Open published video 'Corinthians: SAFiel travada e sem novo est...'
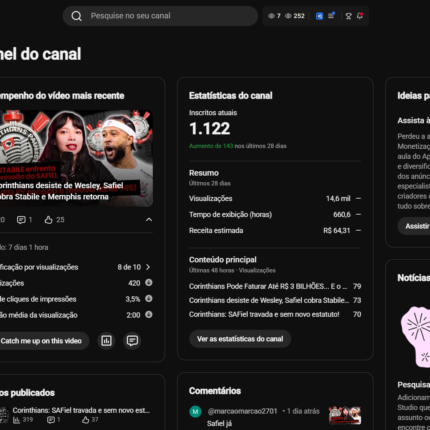 click(x=81, y=410)
